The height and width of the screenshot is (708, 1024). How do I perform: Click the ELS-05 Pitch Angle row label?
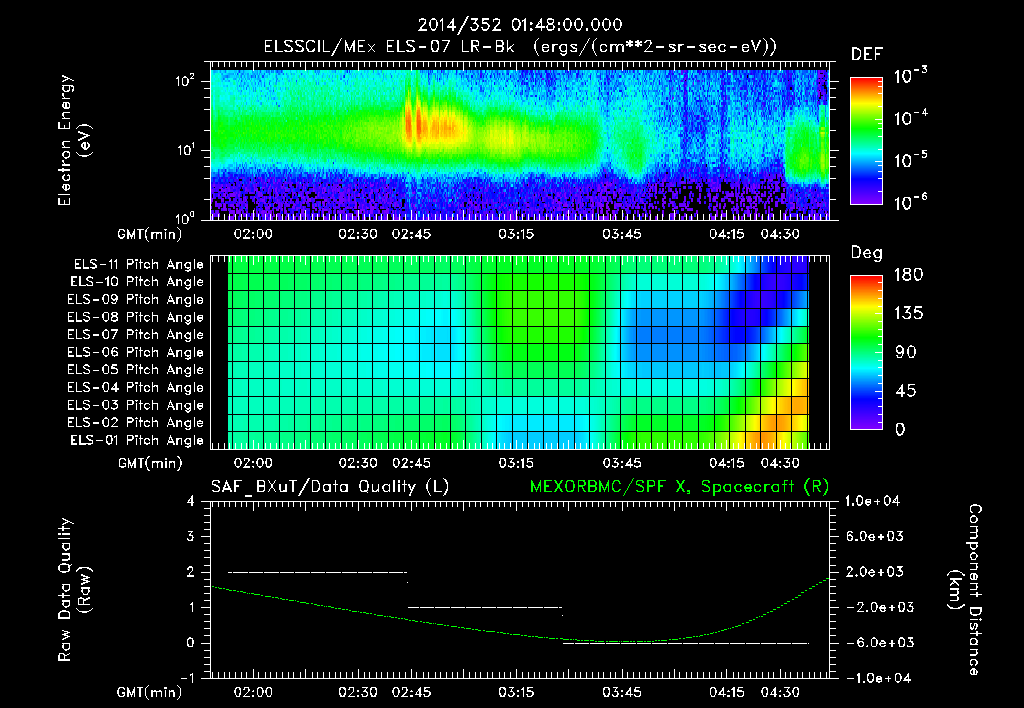tap(135, 370)
